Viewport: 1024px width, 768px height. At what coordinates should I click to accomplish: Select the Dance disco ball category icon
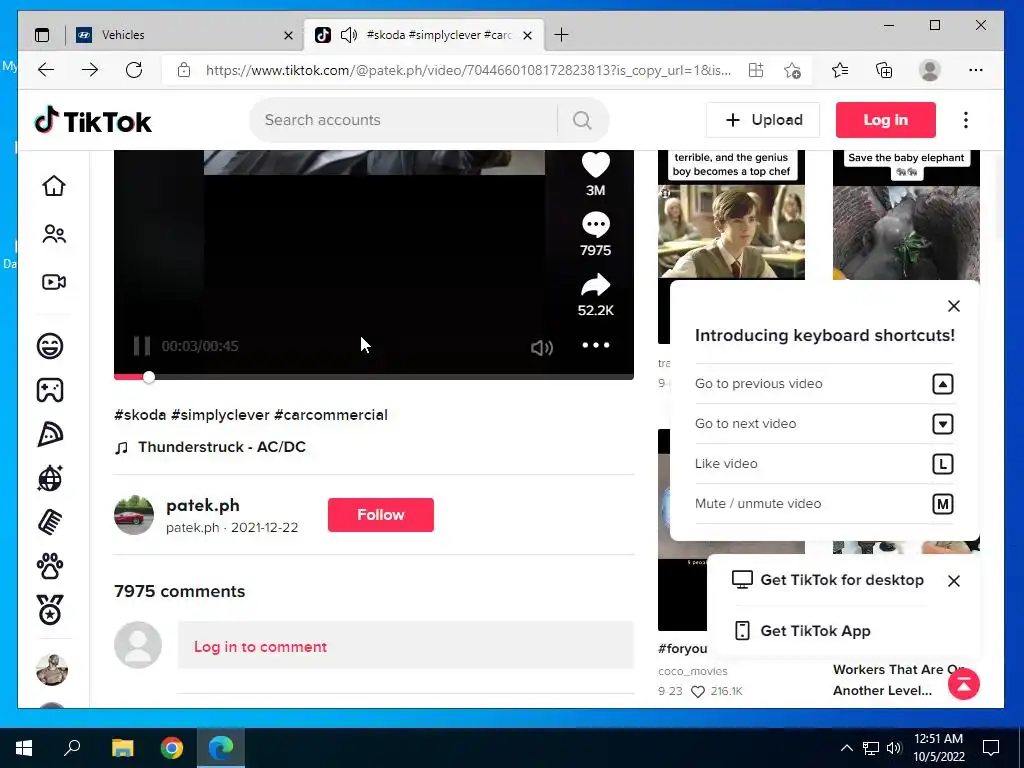point(50,478)
